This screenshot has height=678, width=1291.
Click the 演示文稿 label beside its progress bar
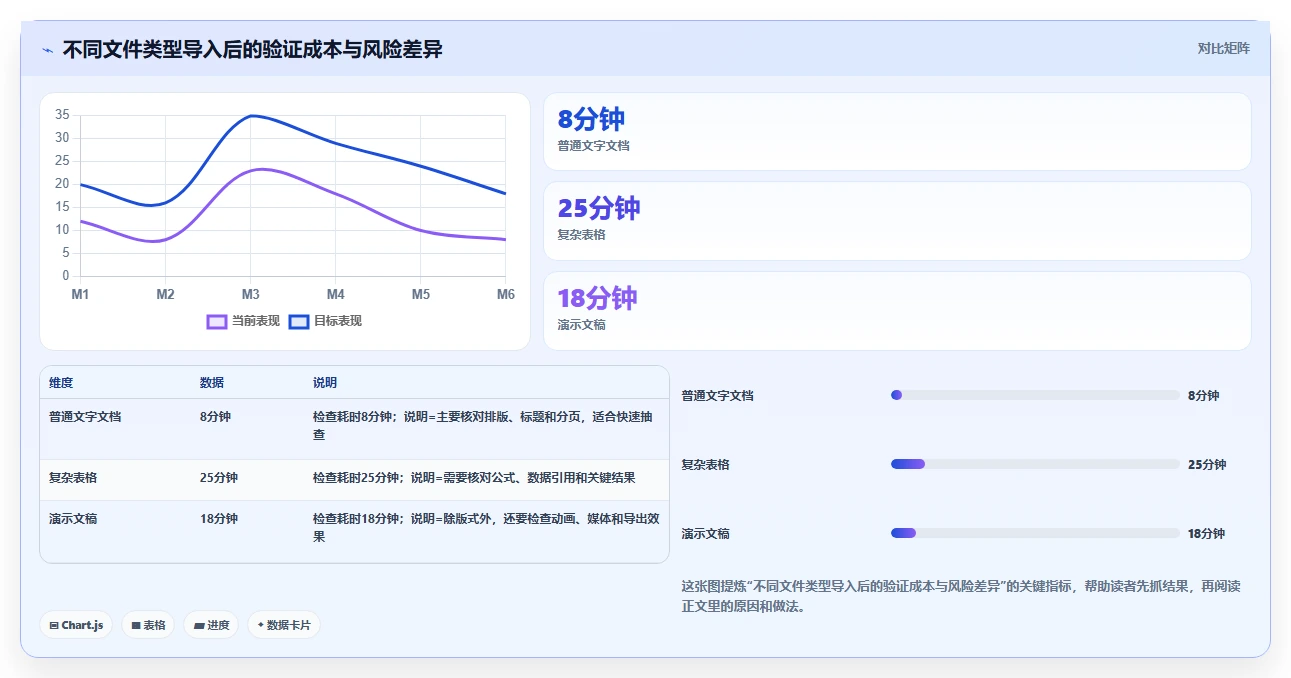pyautogui.click(x=706, y=533)
